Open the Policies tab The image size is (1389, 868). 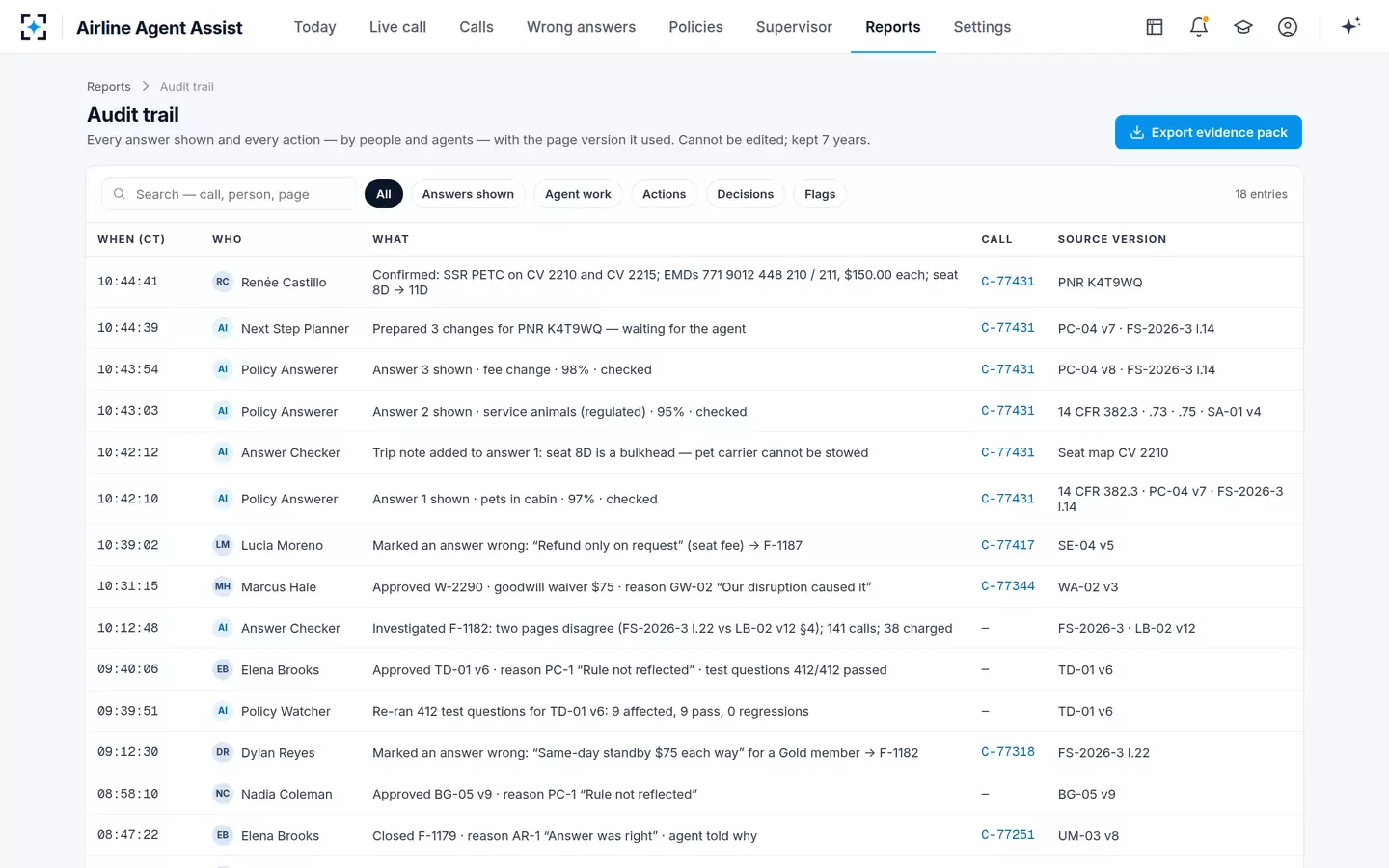tap(695, 27)
